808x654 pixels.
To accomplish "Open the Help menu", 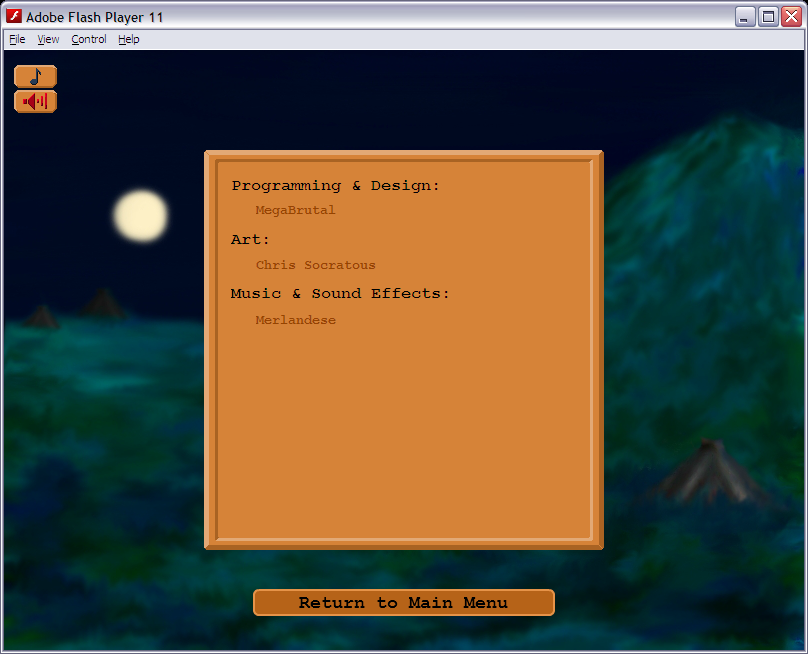I will point(129,39).
